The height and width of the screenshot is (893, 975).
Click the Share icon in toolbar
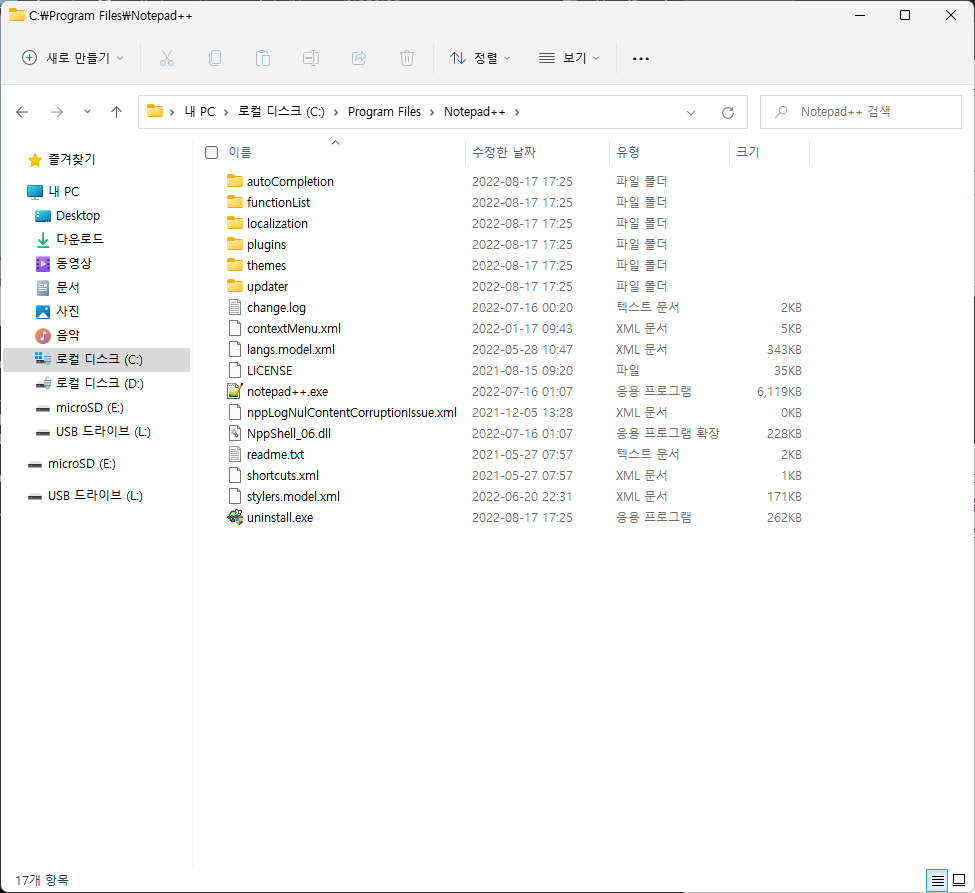[359, 58]
